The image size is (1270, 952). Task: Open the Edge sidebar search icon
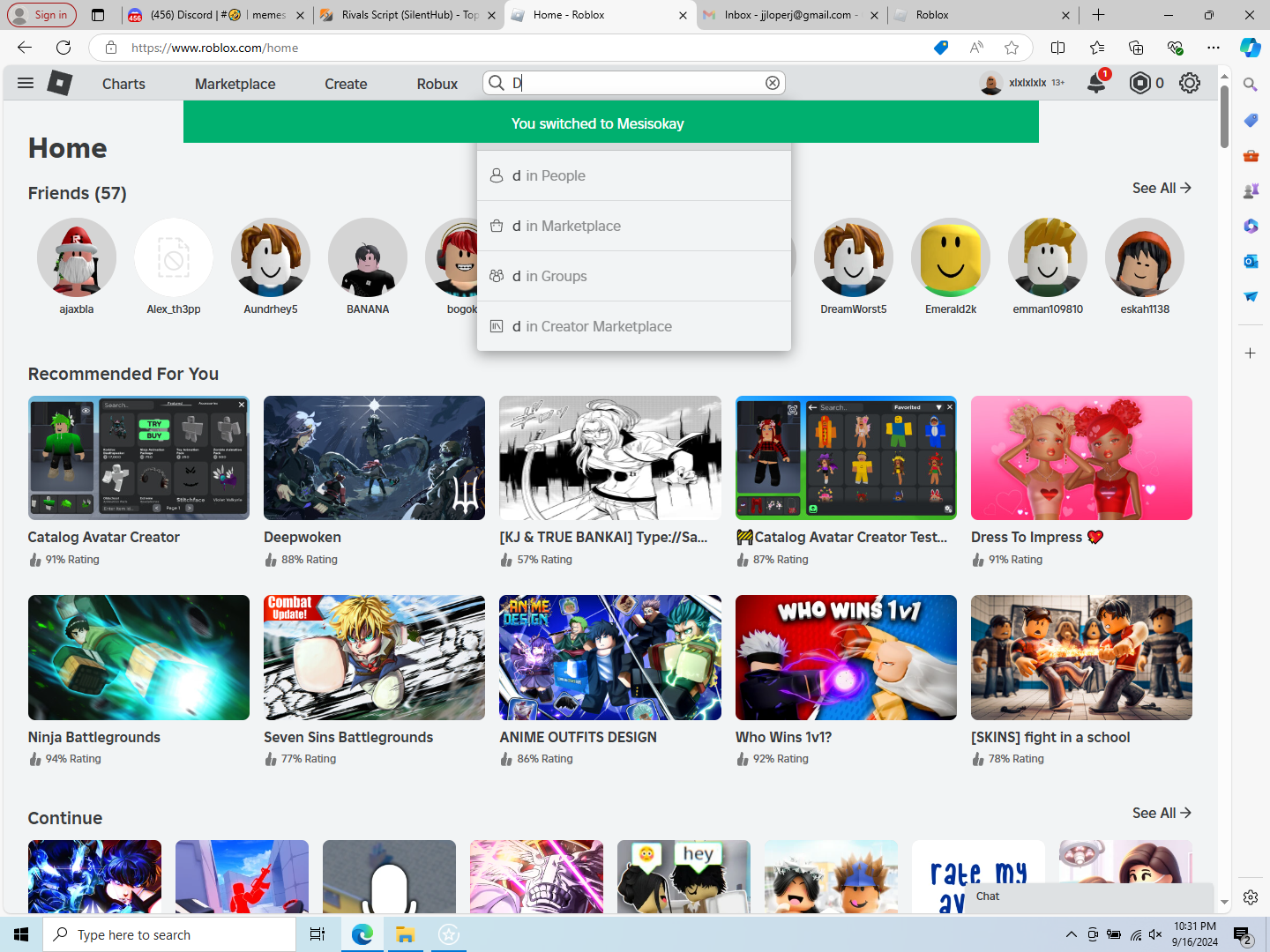click(x=1251, y=85)
